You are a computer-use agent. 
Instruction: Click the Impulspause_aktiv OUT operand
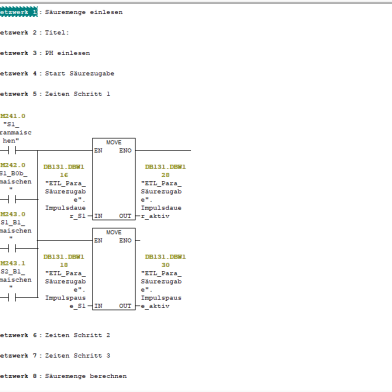click(x=161, y=302)
